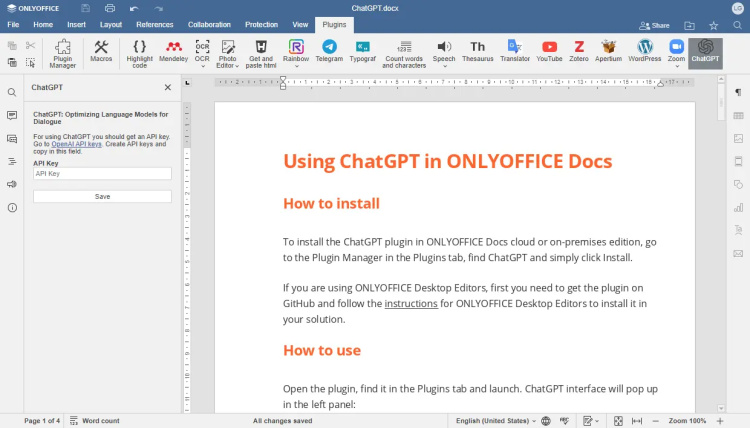Open the File menu tab

tap(14, 24)
